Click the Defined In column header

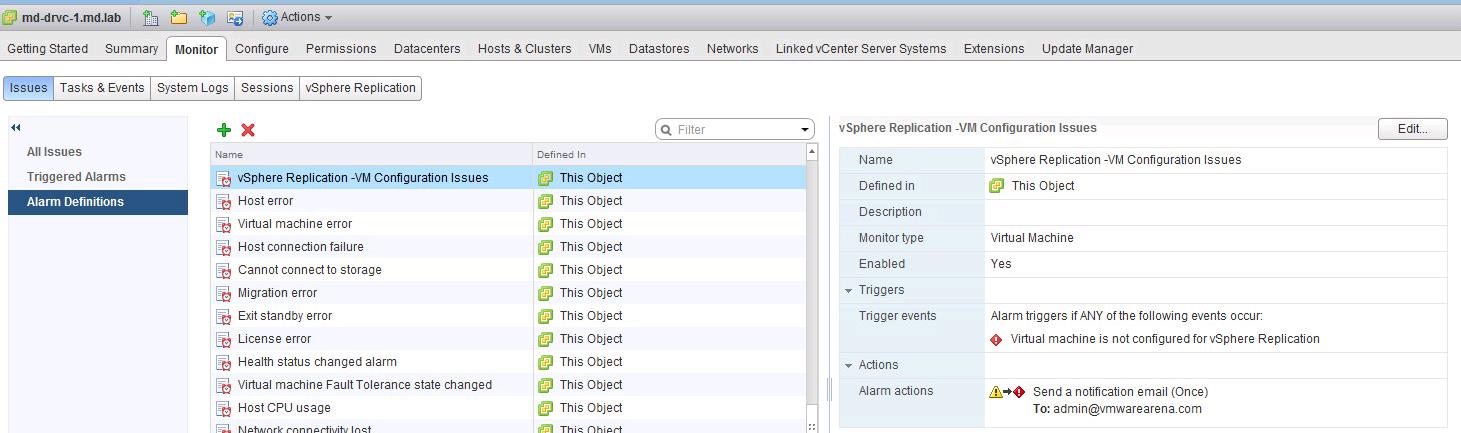click(x=668, y=155)
